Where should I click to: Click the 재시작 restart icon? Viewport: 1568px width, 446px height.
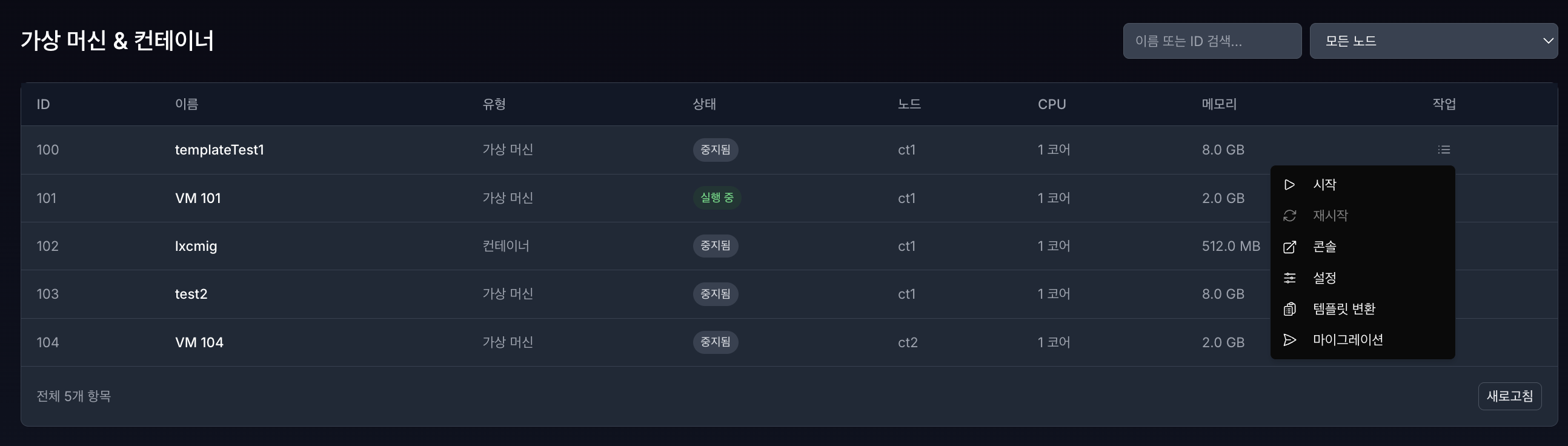1289,215
